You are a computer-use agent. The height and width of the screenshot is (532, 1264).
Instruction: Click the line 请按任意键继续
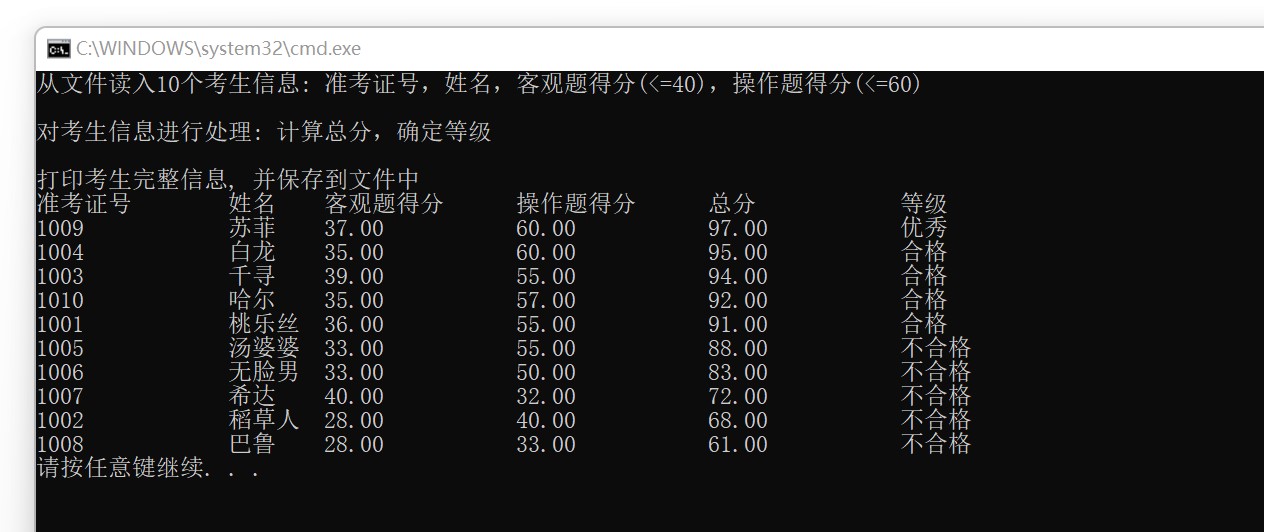[148, 468]
